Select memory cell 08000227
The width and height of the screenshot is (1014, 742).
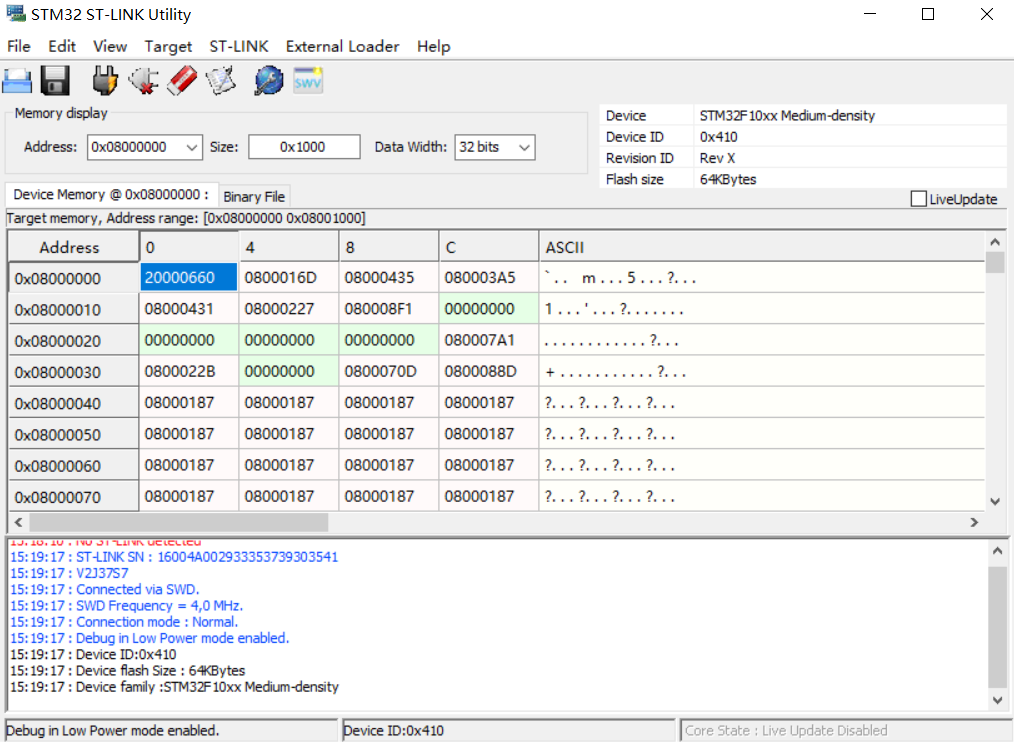pyautogui.click(x=288, y=309)
